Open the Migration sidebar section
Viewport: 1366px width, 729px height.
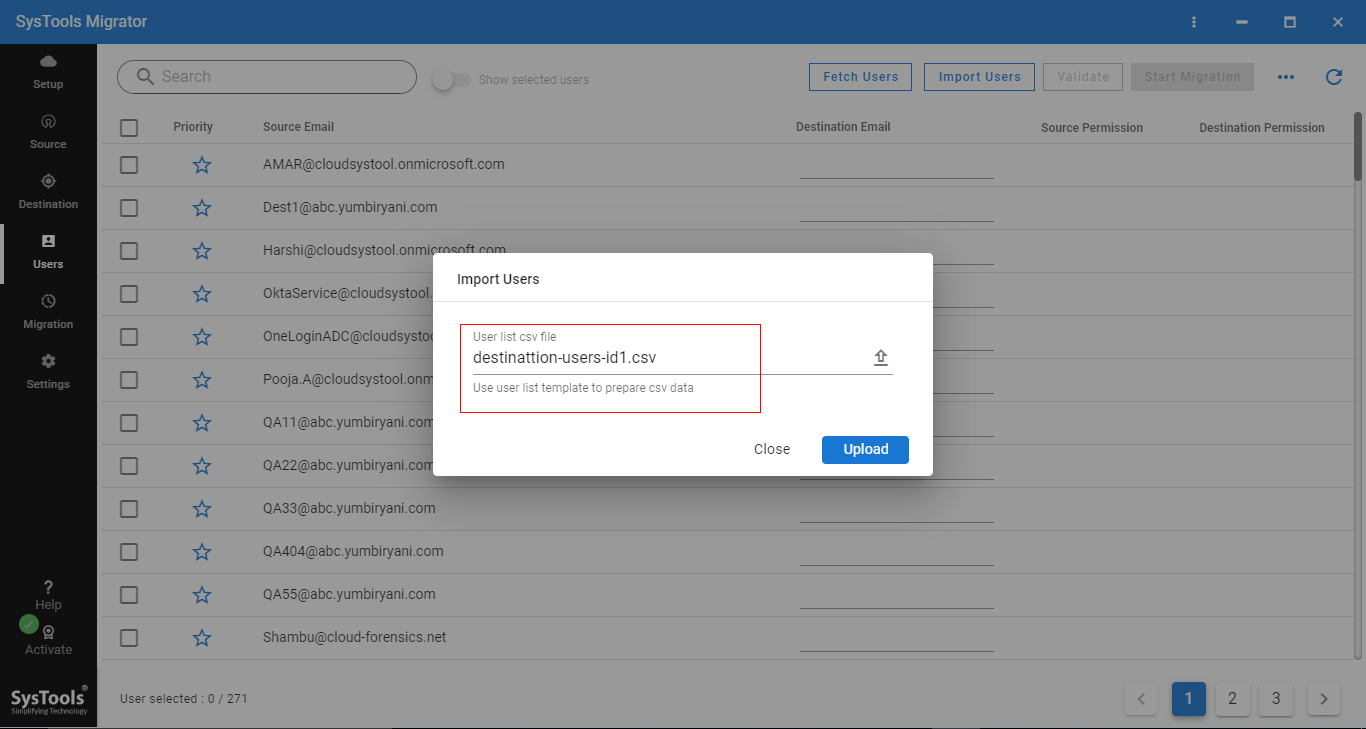pos(48,312)
